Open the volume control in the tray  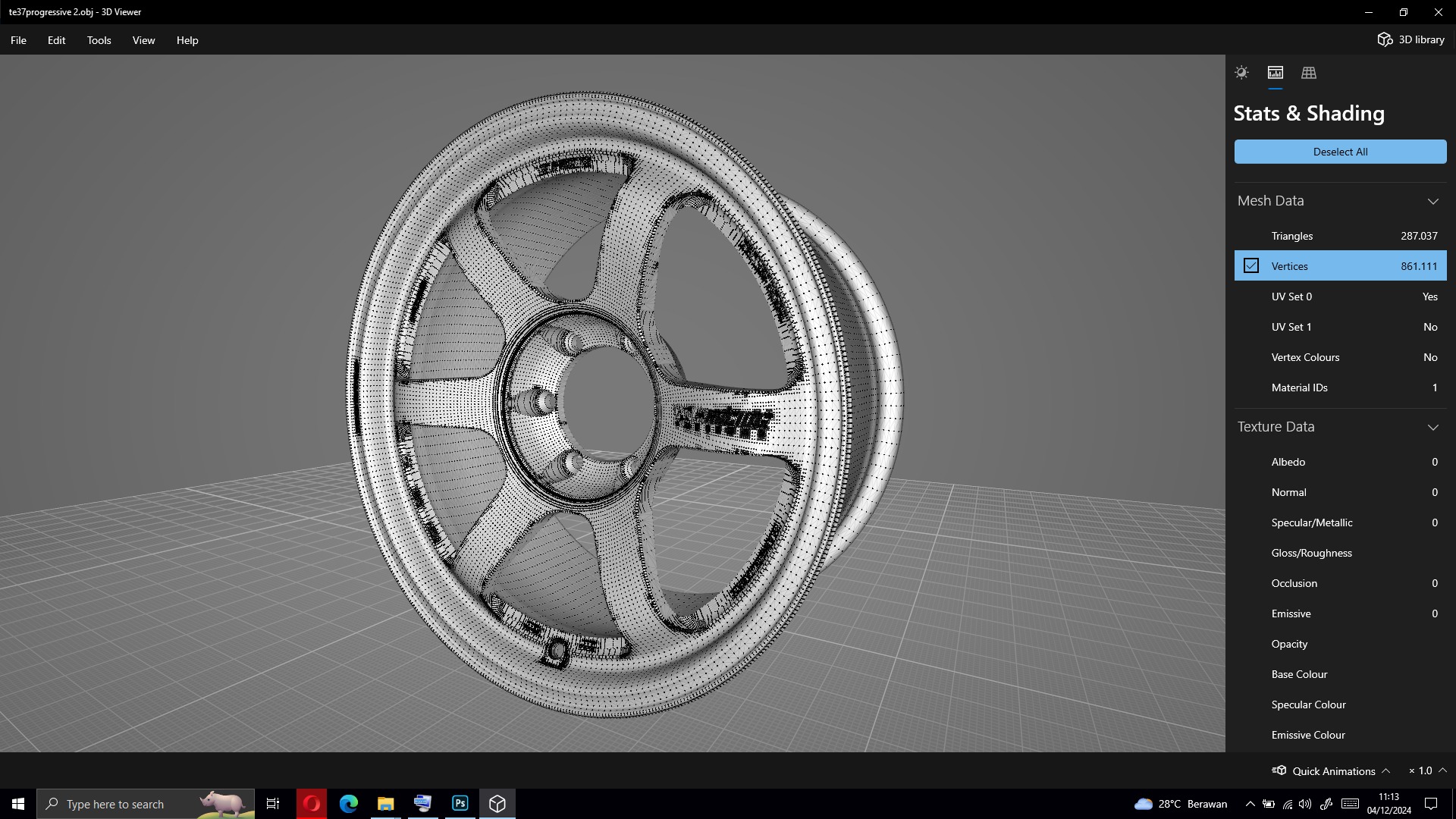(1305, 804)
